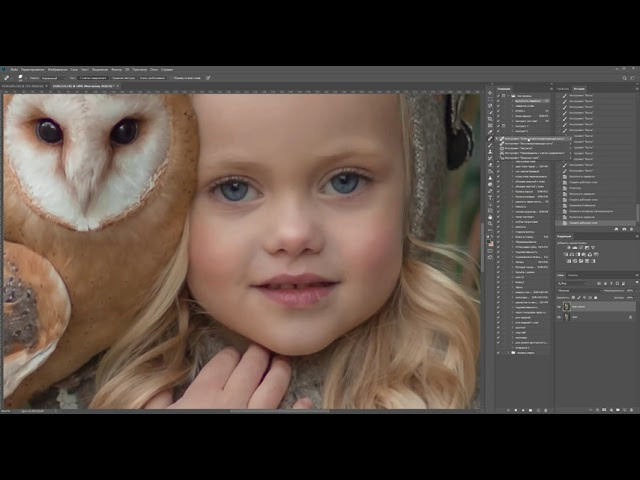Select the Eraser tool
The image size is (640, 480).
coord(490,165)
